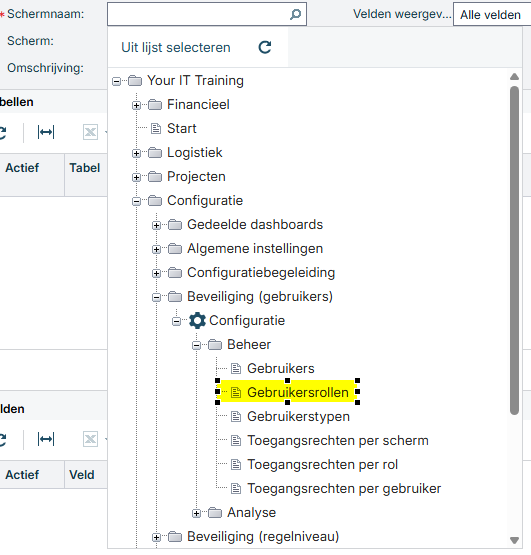The height and width of the screenshot is (555, 531).
Task: Click the tree scrollbar down arrow
Action: point(514,540)
